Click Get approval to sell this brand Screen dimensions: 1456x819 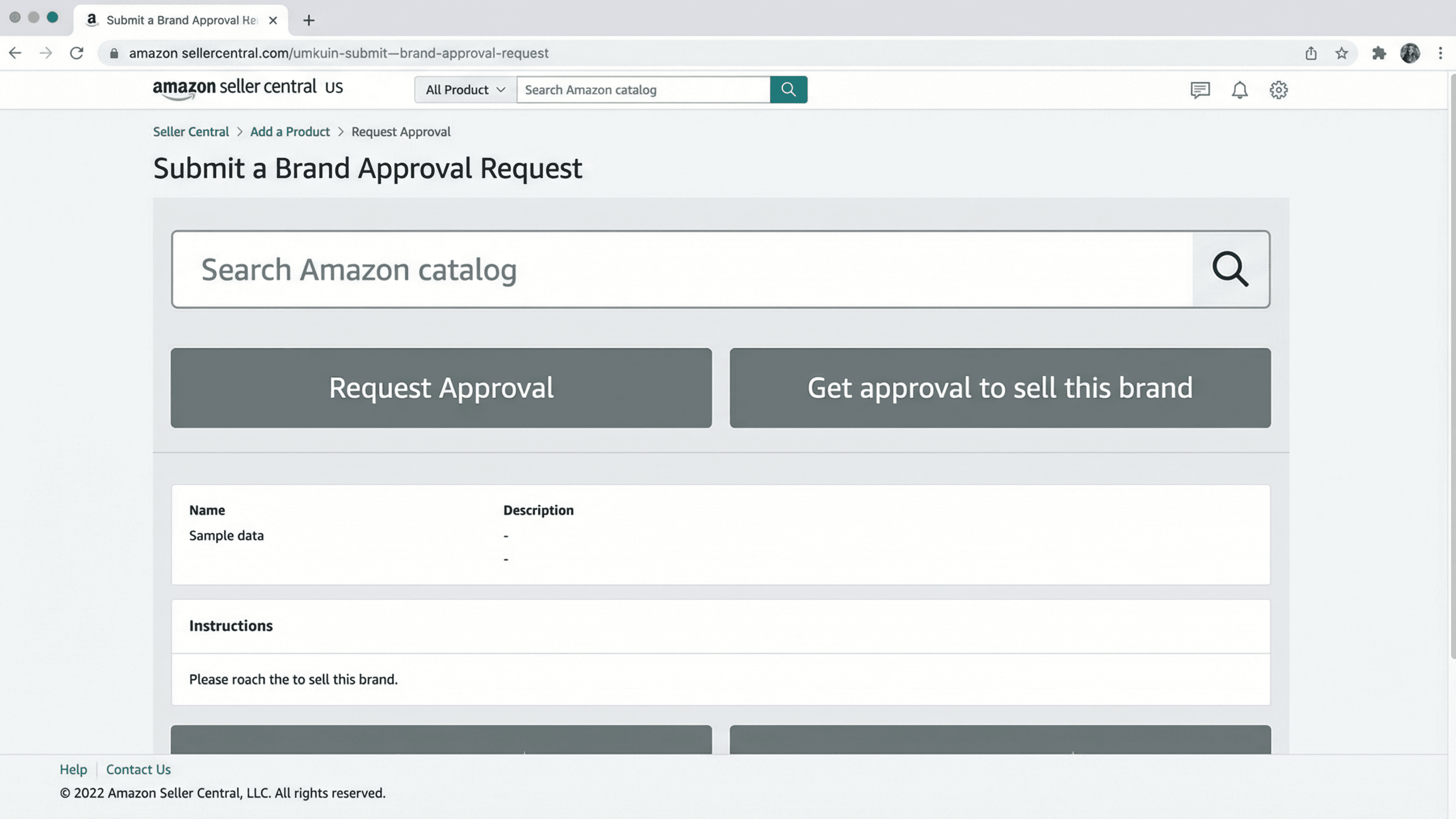click(999, 388)
